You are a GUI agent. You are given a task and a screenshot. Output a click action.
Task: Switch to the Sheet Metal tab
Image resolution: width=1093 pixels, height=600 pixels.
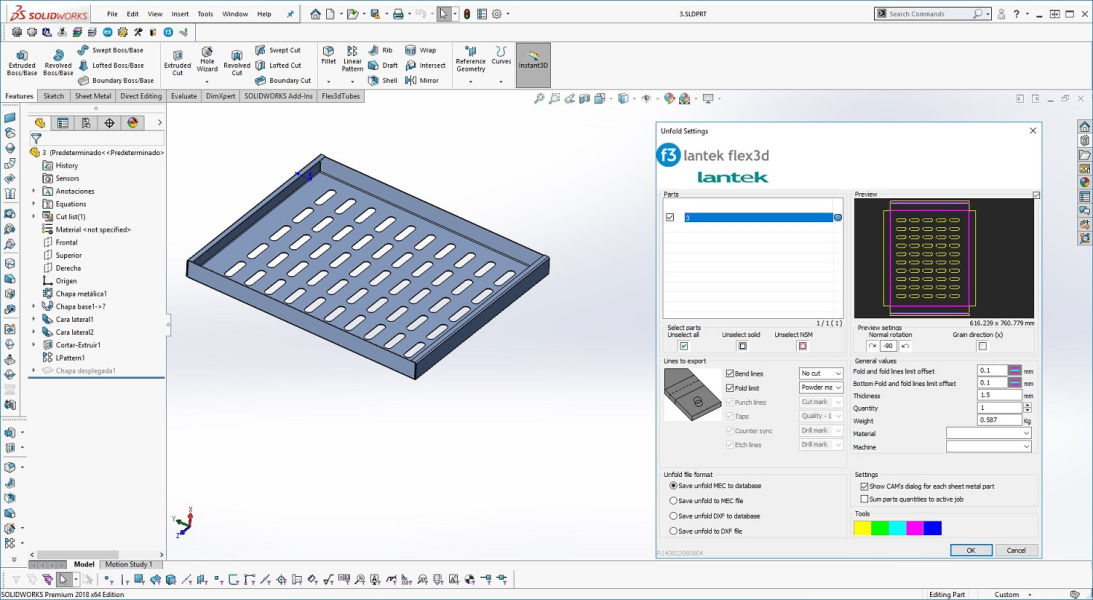pos(93,97)
